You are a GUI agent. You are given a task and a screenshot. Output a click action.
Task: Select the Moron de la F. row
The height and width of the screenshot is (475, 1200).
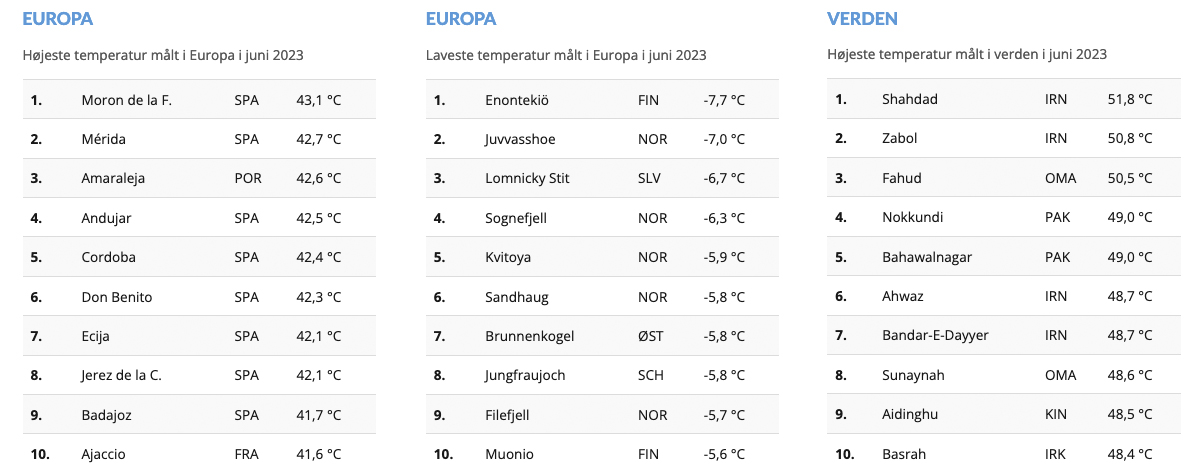point(199,99)
